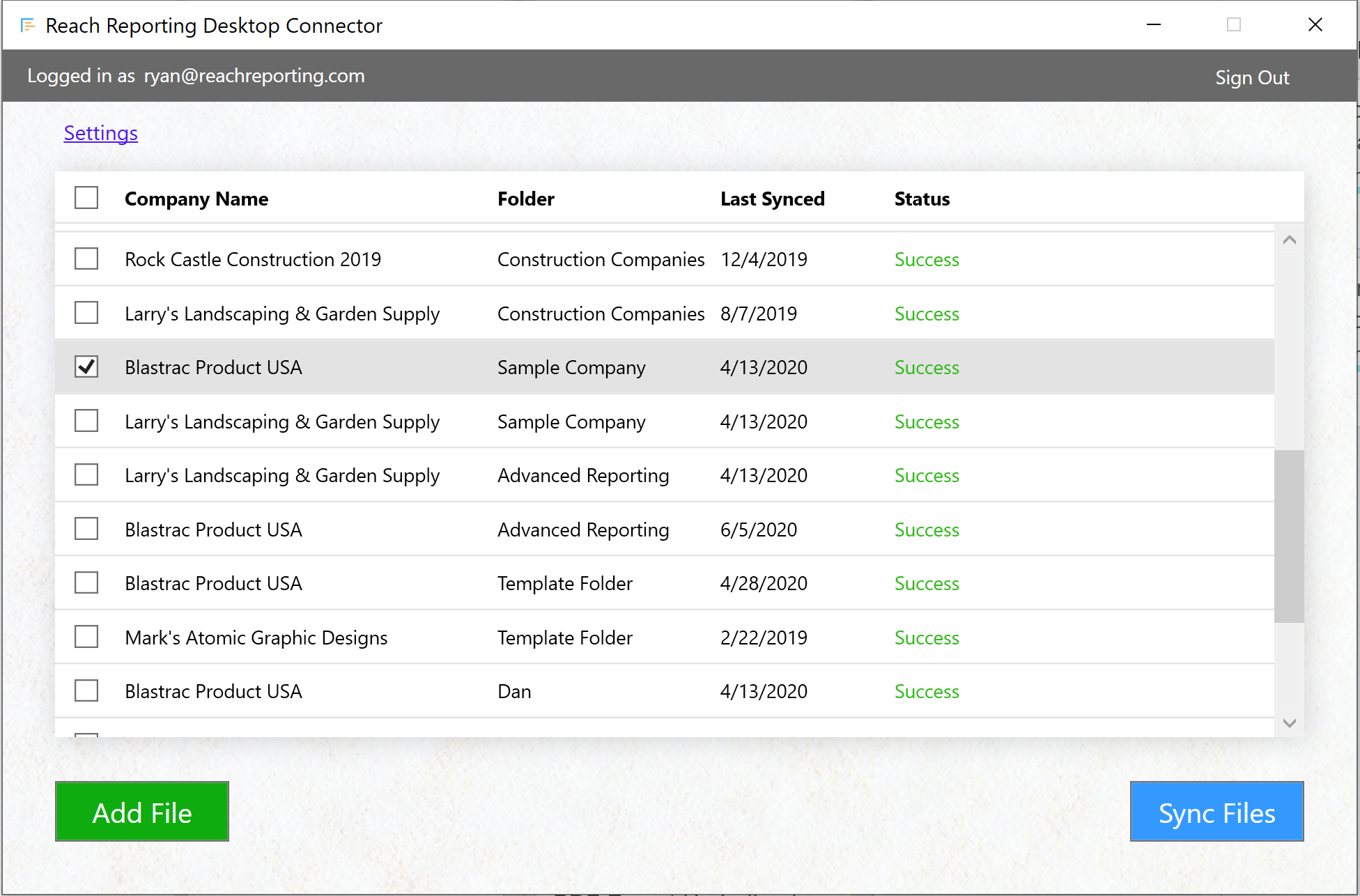
Task: Check the Rock Castle Construction 2019 row checkbox
Action: [86, 258]
